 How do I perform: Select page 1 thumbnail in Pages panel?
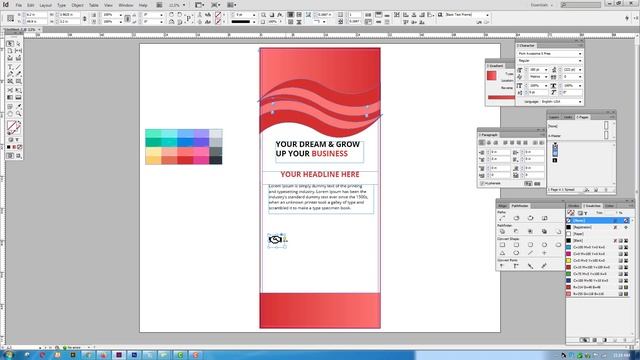point(555,150)
